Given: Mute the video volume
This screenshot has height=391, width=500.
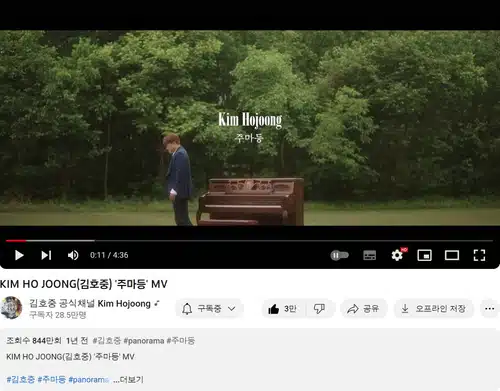Looking at the screenshot, I should point(73,255).
